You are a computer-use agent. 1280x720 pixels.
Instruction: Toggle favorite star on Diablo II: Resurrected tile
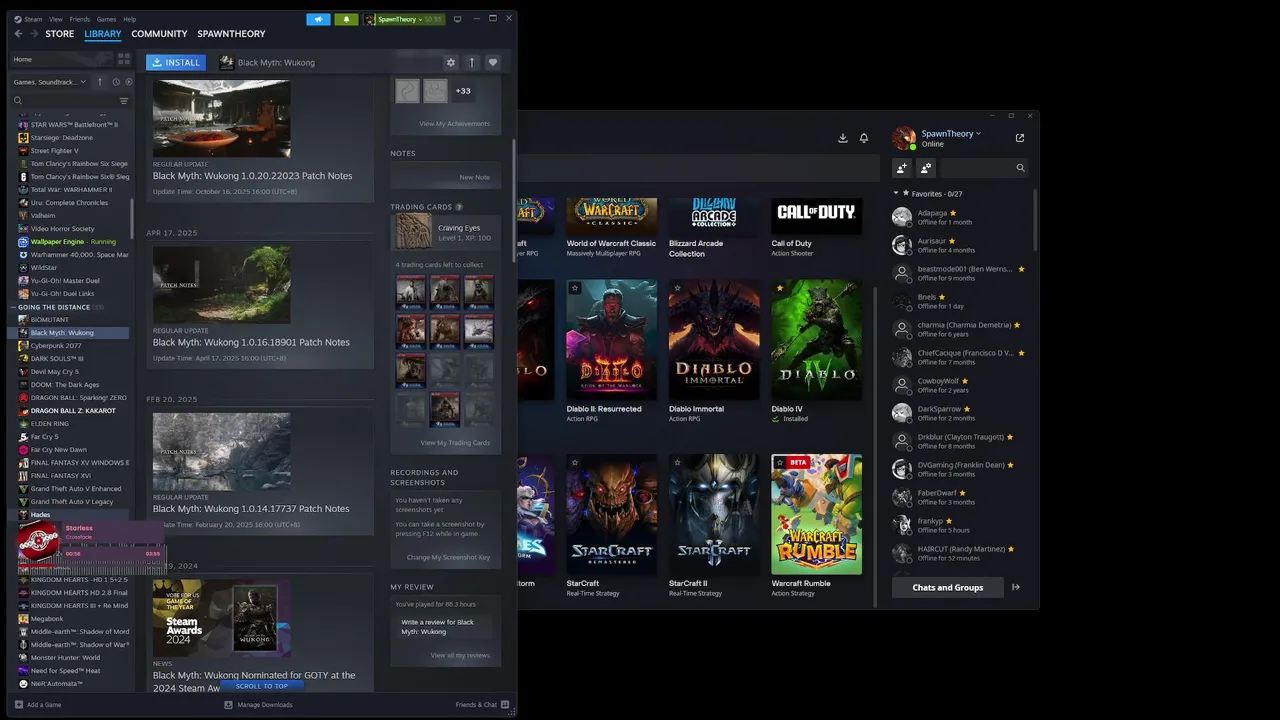575,288
